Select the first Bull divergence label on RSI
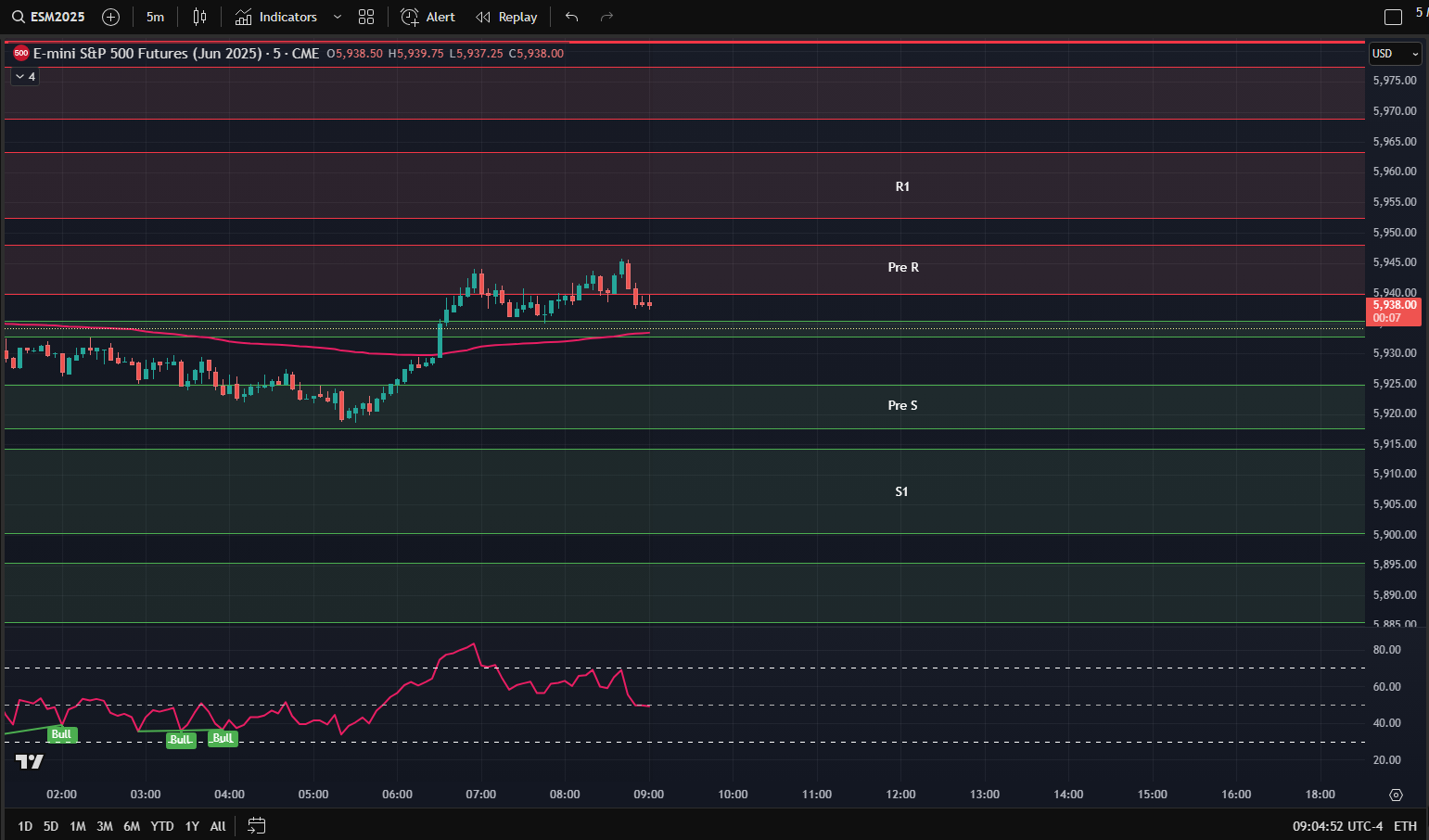Image resolution: width=1429 pixels, height=840 pixels. click(61, 734)
